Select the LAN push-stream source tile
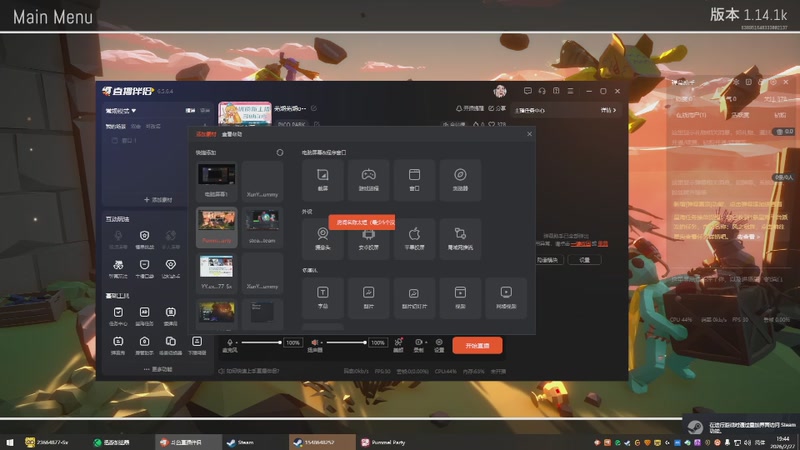Image resolution: width=800 pixels, height=450 pixels. pyautogui.click(x=460, y=239)
